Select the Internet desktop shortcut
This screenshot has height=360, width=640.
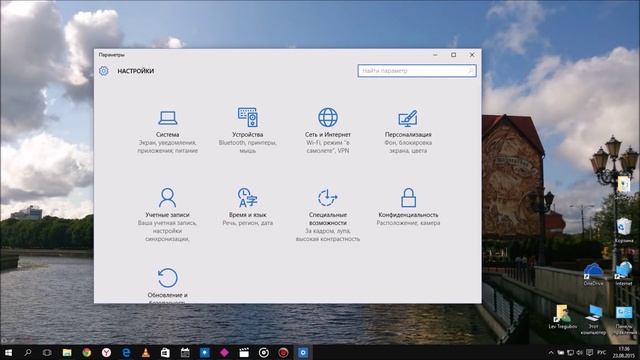point(624,274)
